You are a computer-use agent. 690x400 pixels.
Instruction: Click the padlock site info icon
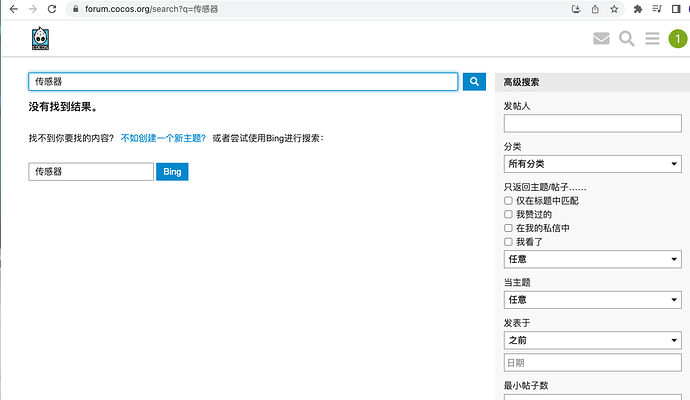[76, 9]
